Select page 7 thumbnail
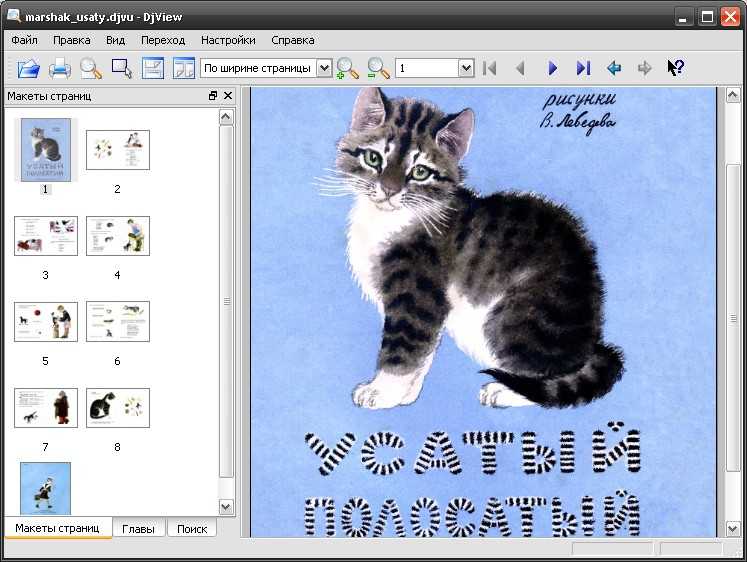 [x=46, y=408]
